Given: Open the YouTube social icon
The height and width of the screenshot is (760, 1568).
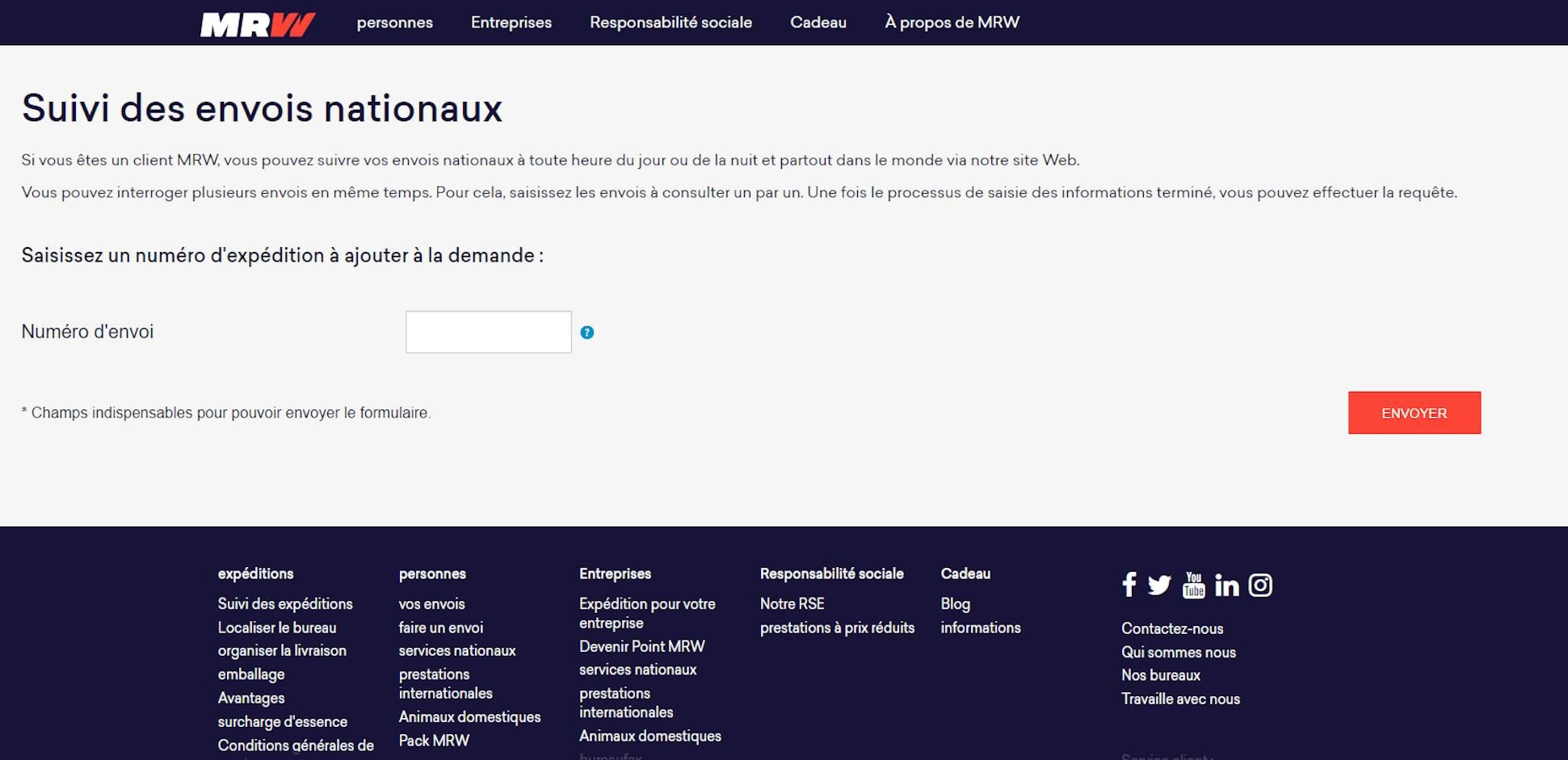Looking at the screenshot, I should click(x=1193, y=585).
